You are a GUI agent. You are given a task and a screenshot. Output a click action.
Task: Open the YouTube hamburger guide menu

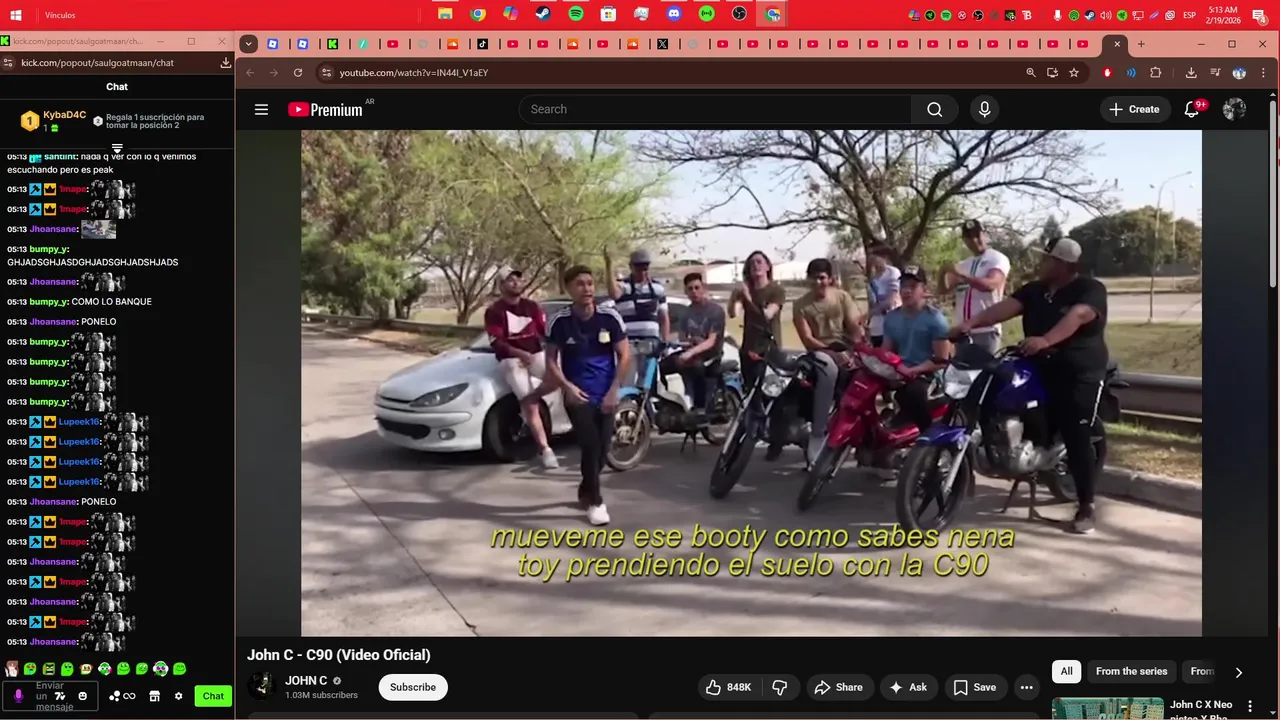261,110
